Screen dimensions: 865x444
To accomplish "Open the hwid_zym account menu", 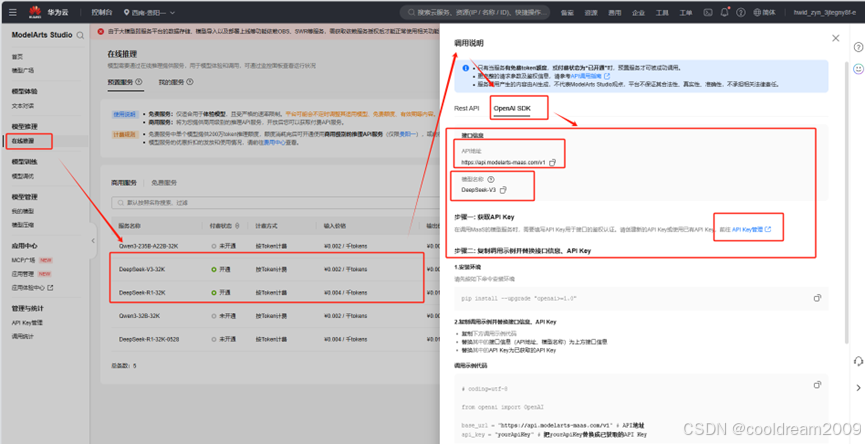I will click(825, 12).
